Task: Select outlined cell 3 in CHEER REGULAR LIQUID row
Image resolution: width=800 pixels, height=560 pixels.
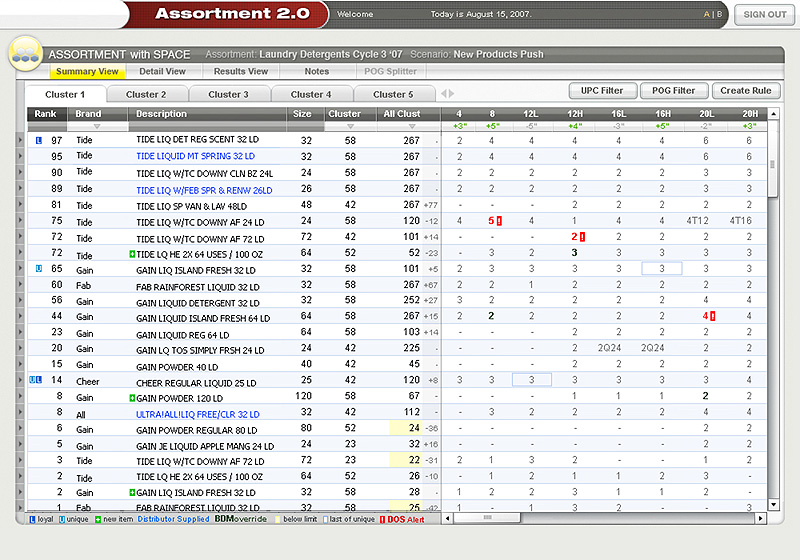Action: [532, 379]
